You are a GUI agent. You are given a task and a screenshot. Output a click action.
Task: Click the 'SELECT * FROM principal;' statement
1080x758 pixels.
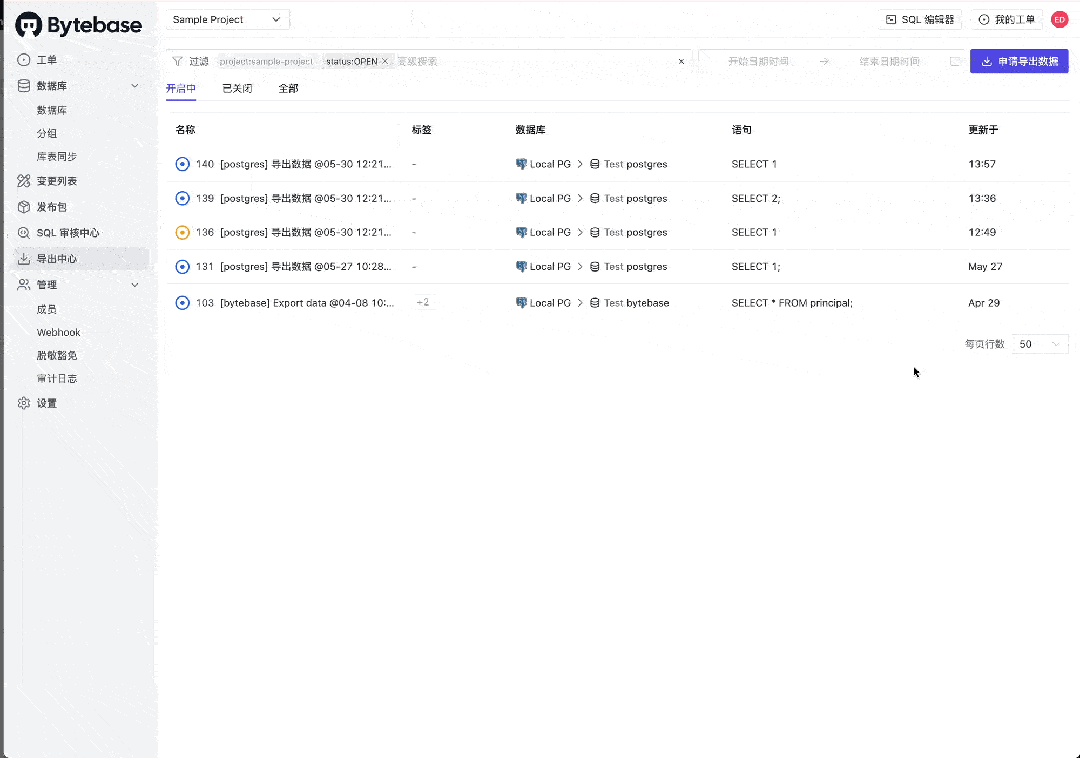click(x=792, y=303)
